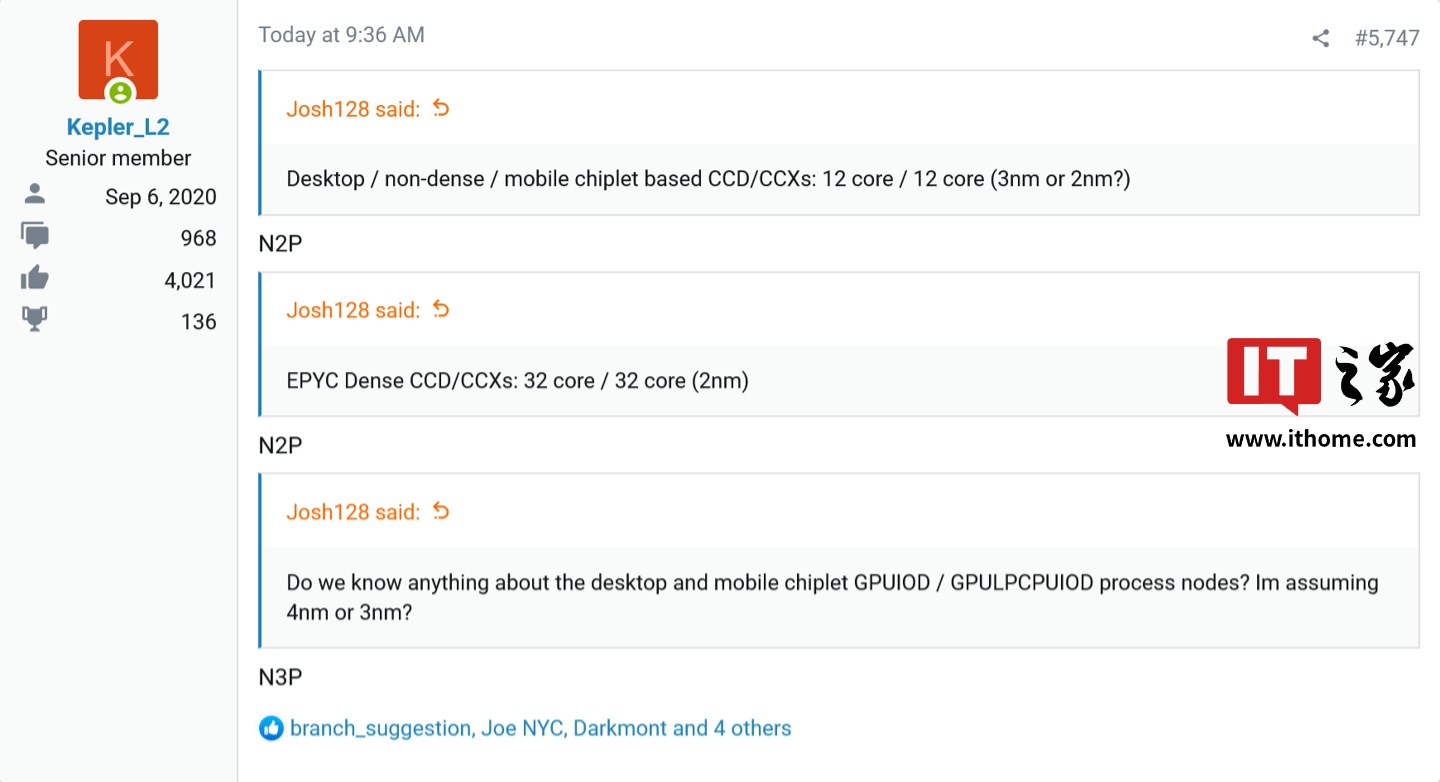The image size is (1440, 782).
Task: Click the www.ithome.com watermark text
Action: (1320, 438)
